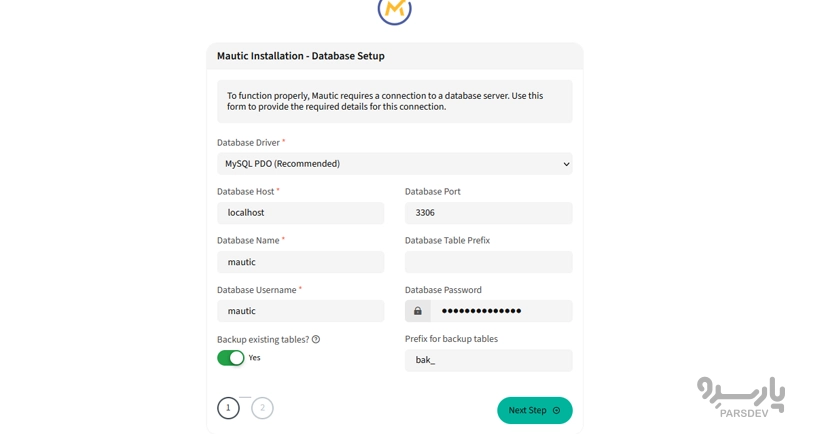Click the Mautic Installation - Database Setup heading
Viewport: 818px width, 434px height.
301,56
